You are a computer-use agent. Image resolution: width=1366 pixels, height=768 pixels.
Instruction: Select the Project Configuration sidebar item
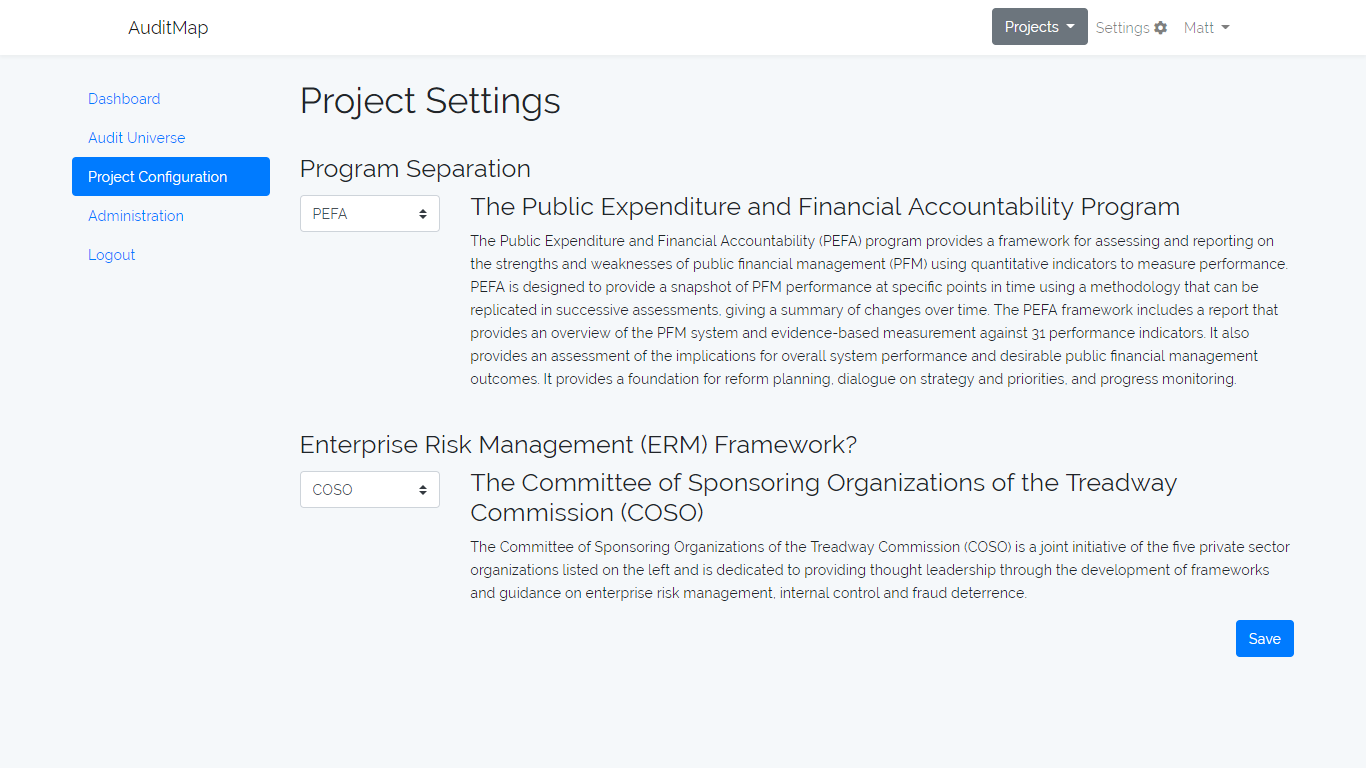pyautogui.click(x=158, y=177)
